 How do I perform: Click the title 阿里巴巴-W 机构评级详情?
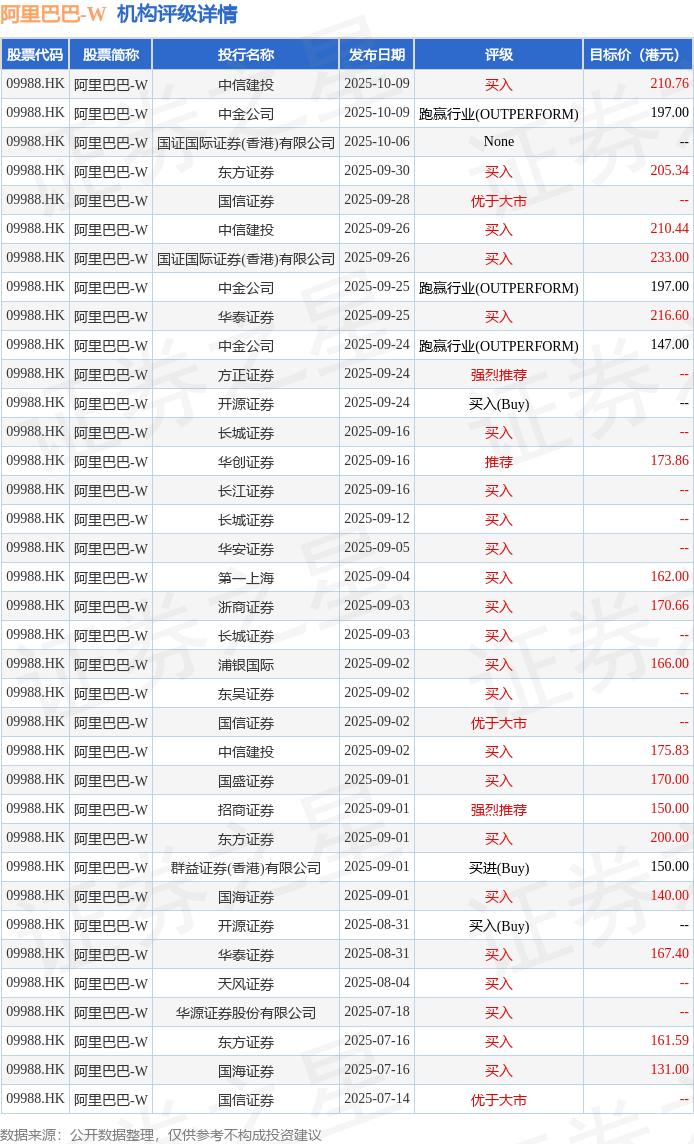click(x=119, y=14)
